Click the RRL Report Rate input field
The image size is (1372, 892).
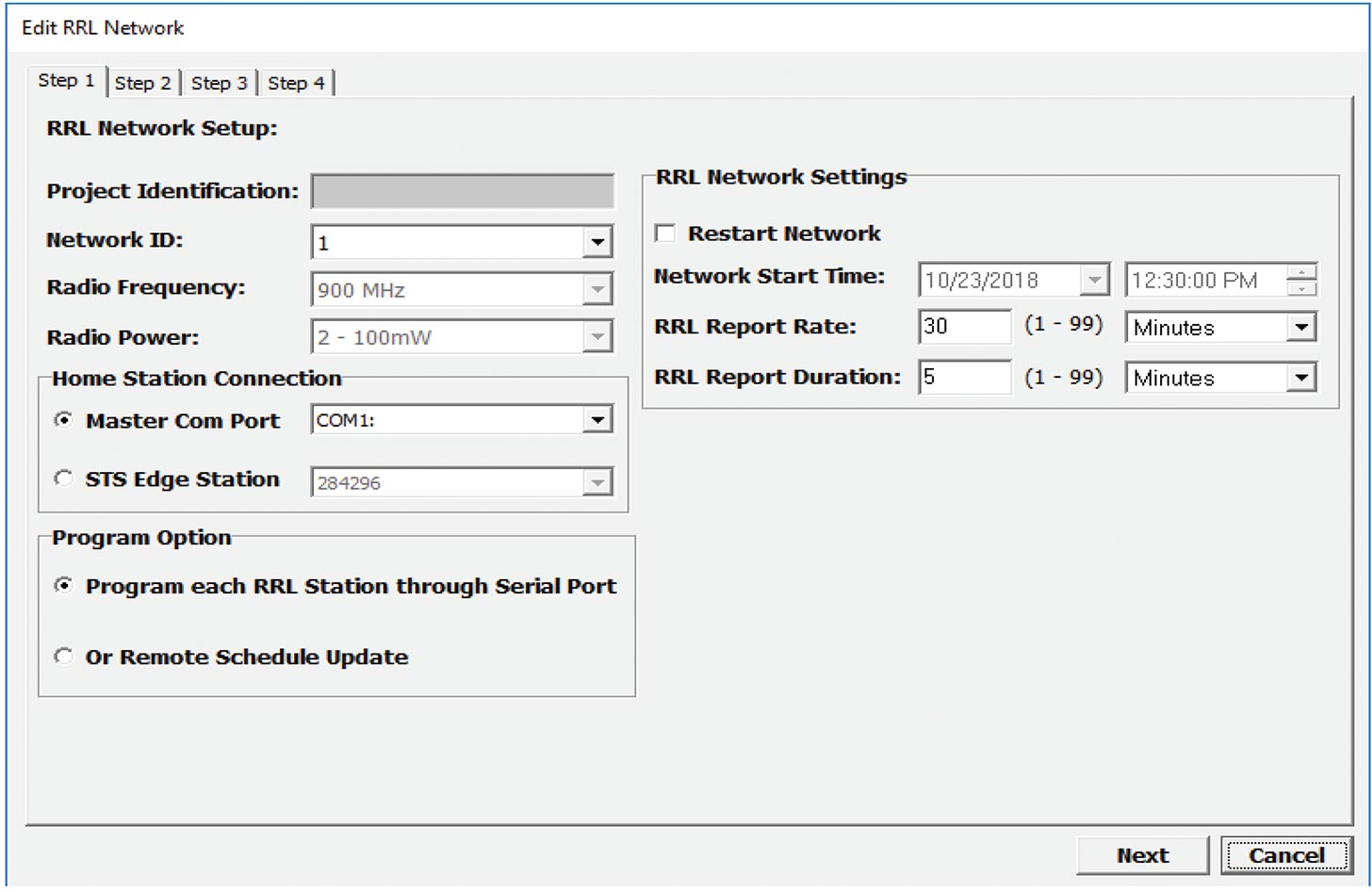coord(964,327)
